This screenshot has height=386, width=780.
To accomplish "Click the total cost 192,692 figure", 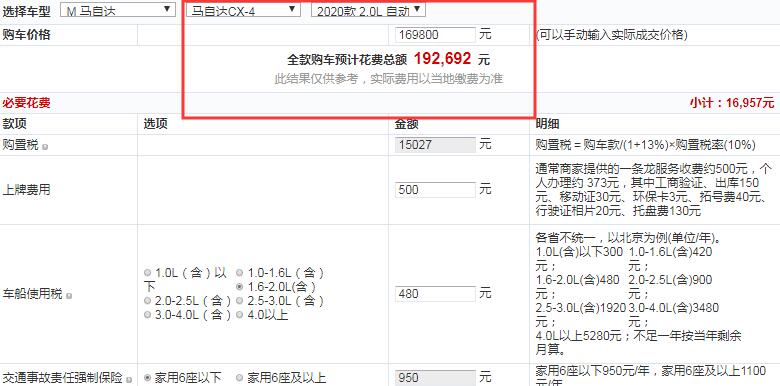I will 442,59.
